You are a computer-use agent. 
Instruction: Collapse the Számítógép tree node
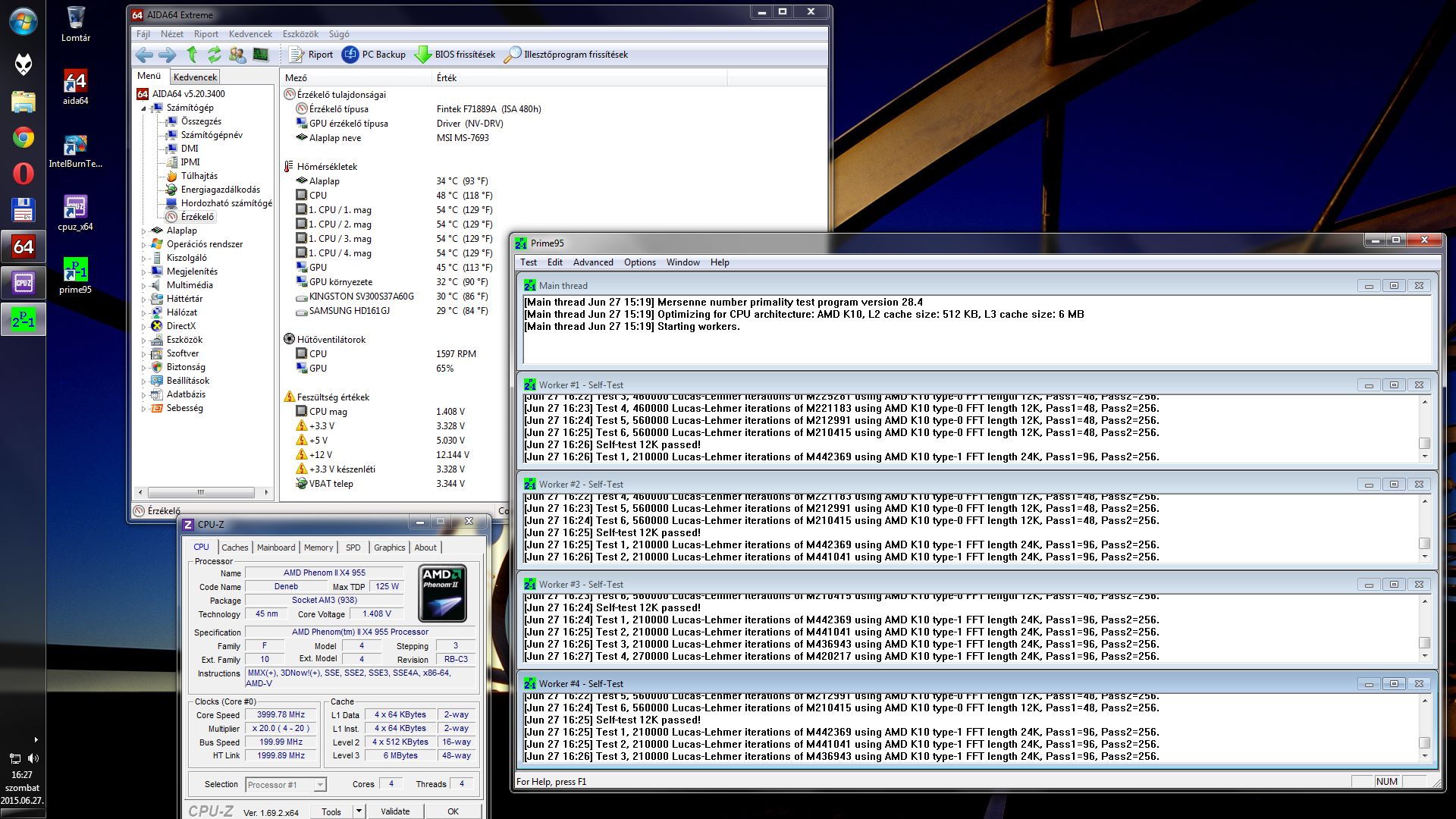[x=143, y=108]
